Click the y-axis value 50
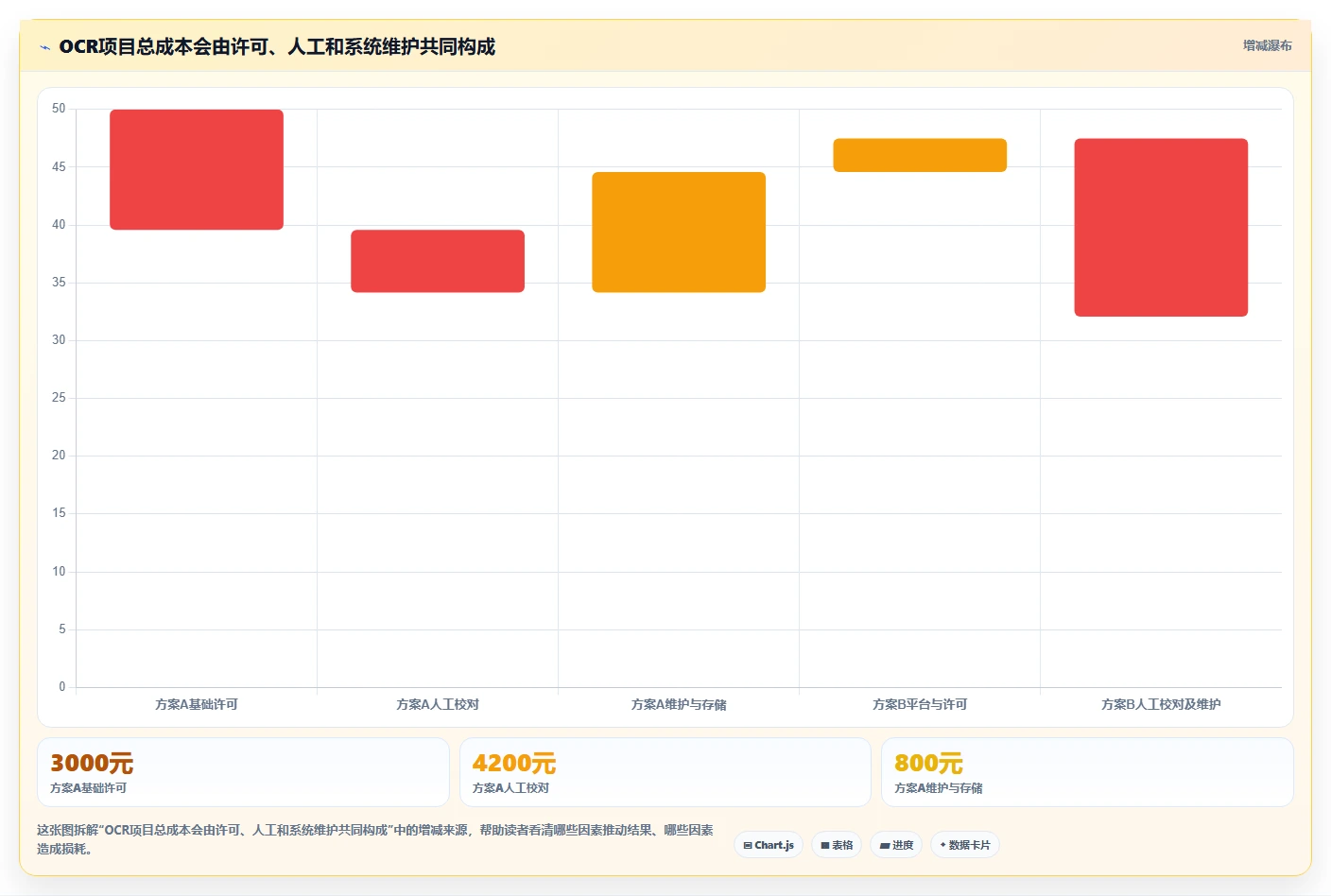This screenshot has width=1331, height=896. (x=59, y=109)
